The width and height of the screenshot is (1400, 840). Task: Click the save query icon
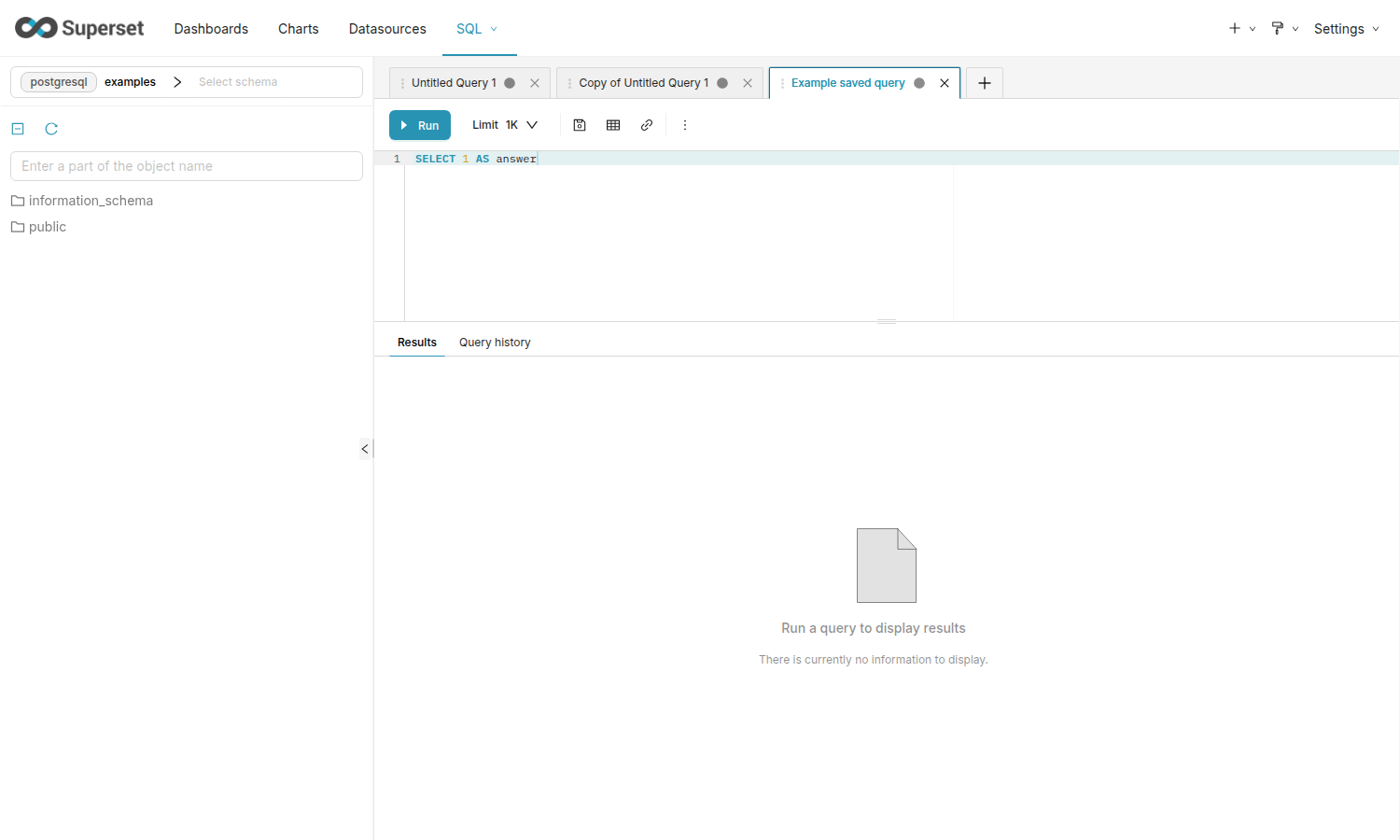(x=580, y=125)
